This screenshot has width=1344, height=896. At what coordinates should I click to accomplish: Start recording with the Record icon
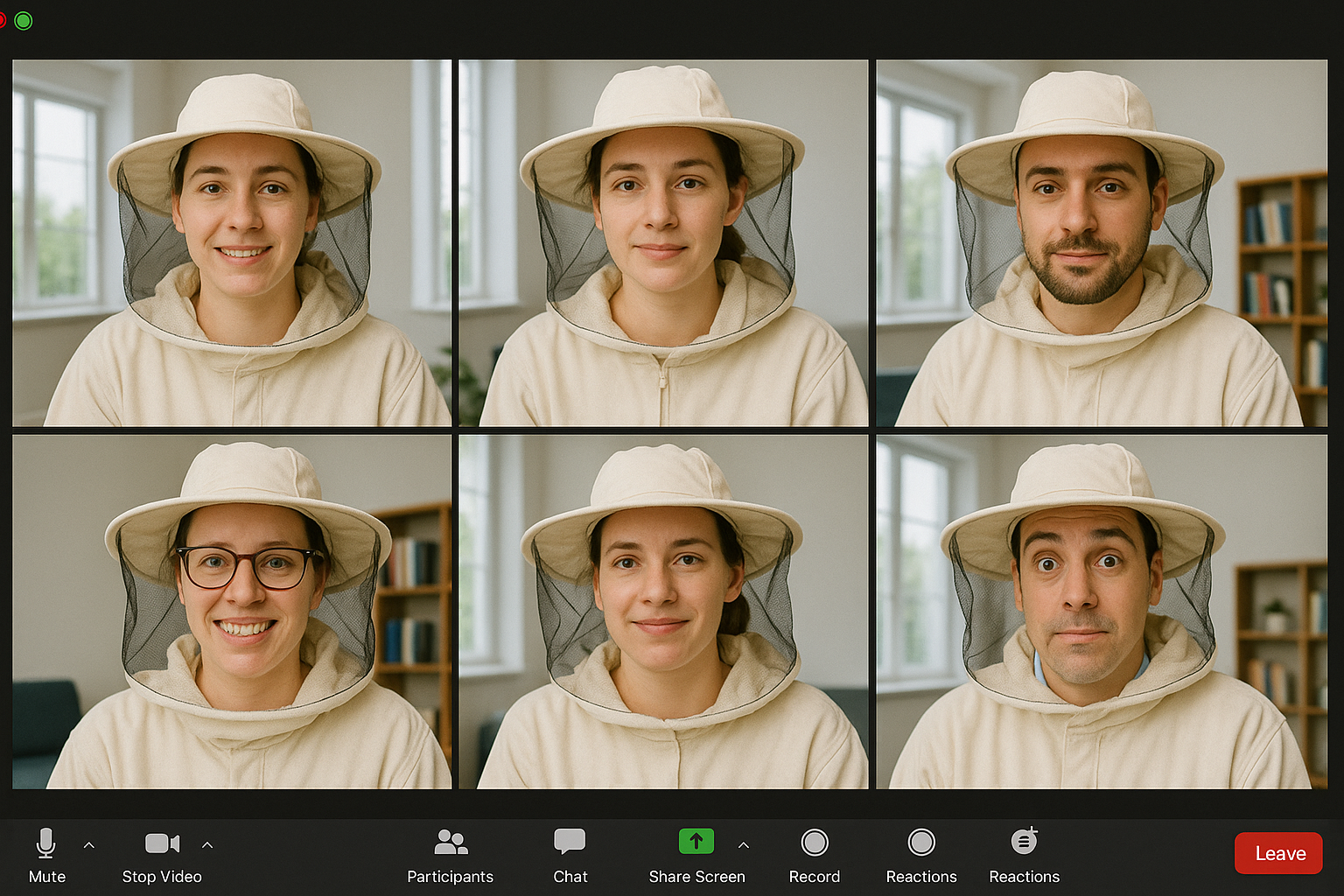(x=815, y=843)
